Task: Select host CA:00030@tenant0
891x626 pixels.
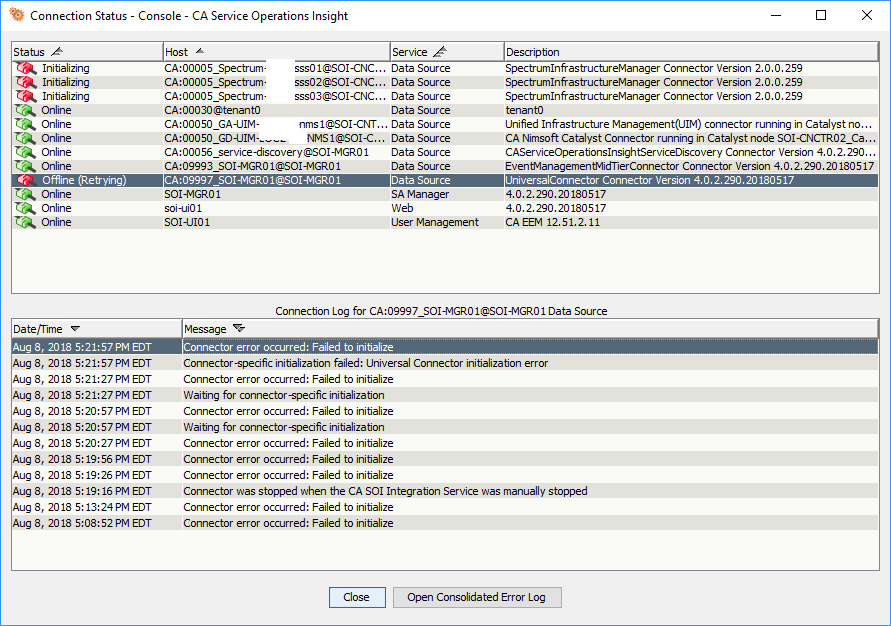Action: [x=213, y=110]
